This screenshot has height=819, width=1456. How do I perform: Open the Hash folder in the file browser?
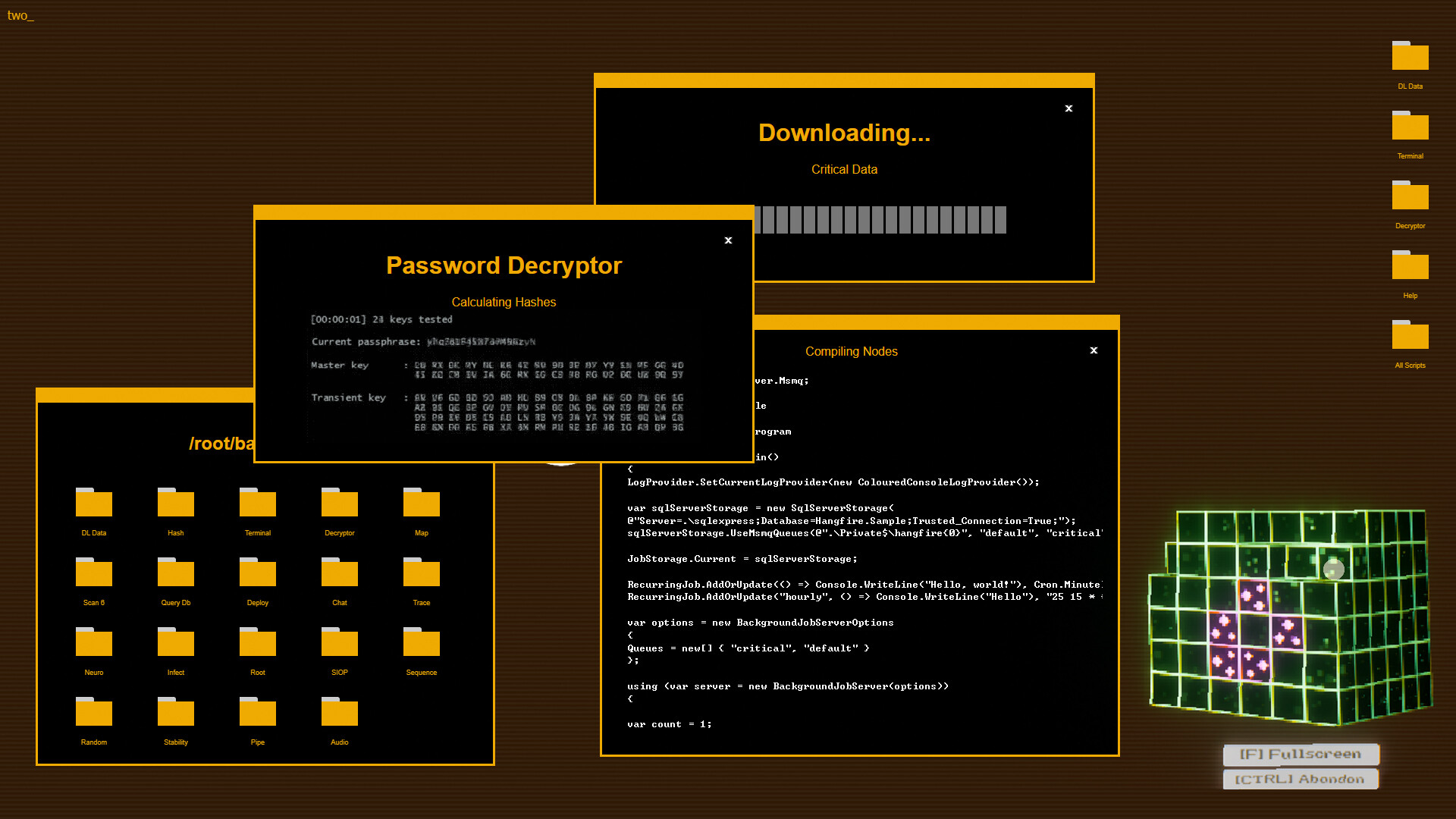pyautogui.click(x=175, y=503)
